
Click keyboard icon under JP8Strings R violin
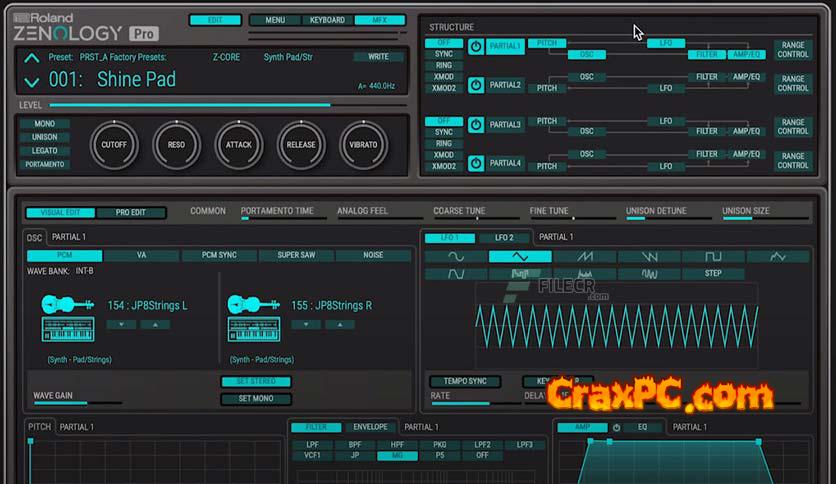[x=253, y=329]
